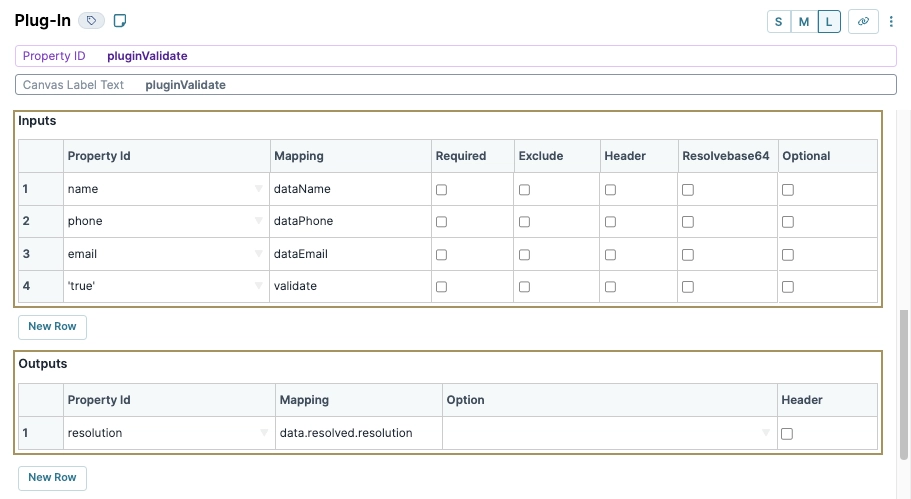Check Exclude for the 'true' row

coord(525,287)
